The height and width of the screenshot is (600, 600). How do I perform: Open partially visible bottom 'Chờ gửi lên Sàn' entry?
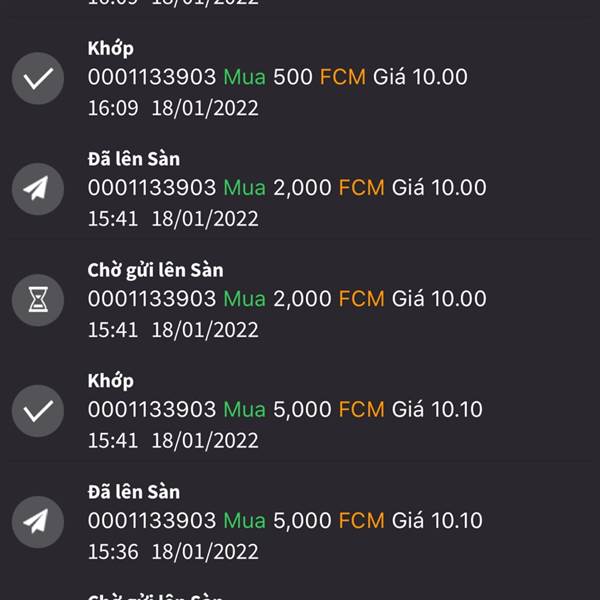(x=155, y=597)
